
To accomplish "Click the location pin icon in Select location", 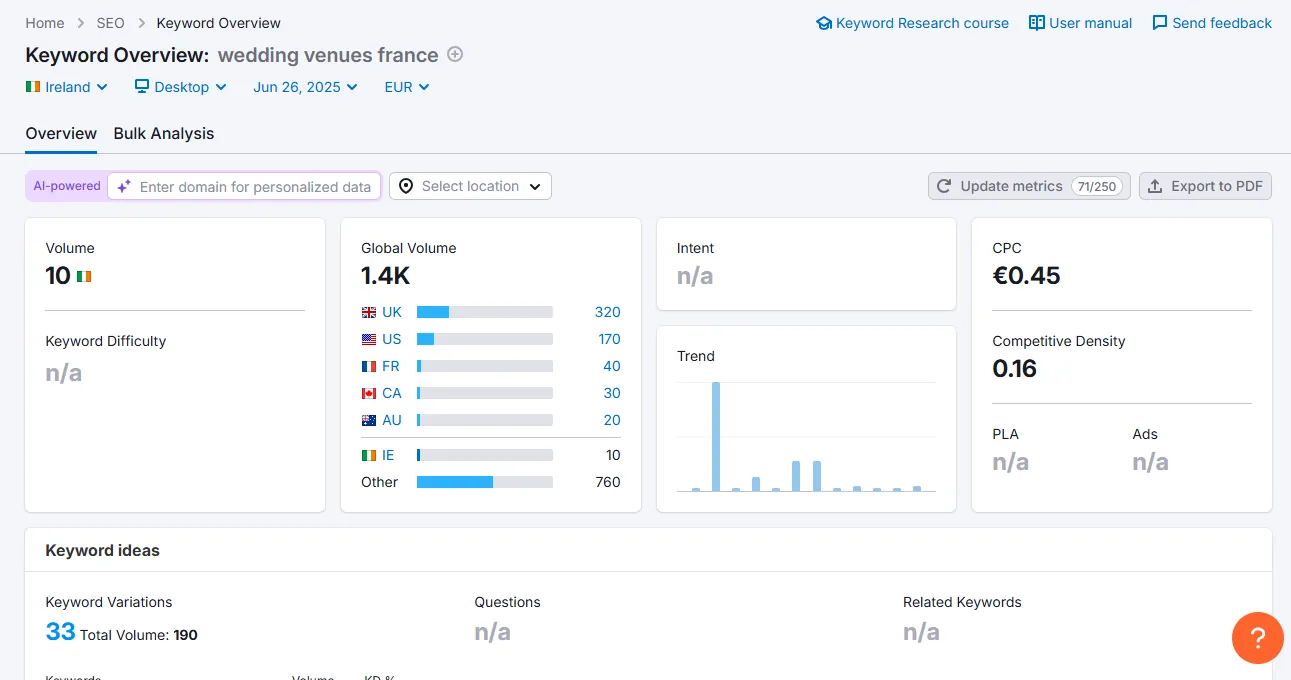I will tap(406, 186).
